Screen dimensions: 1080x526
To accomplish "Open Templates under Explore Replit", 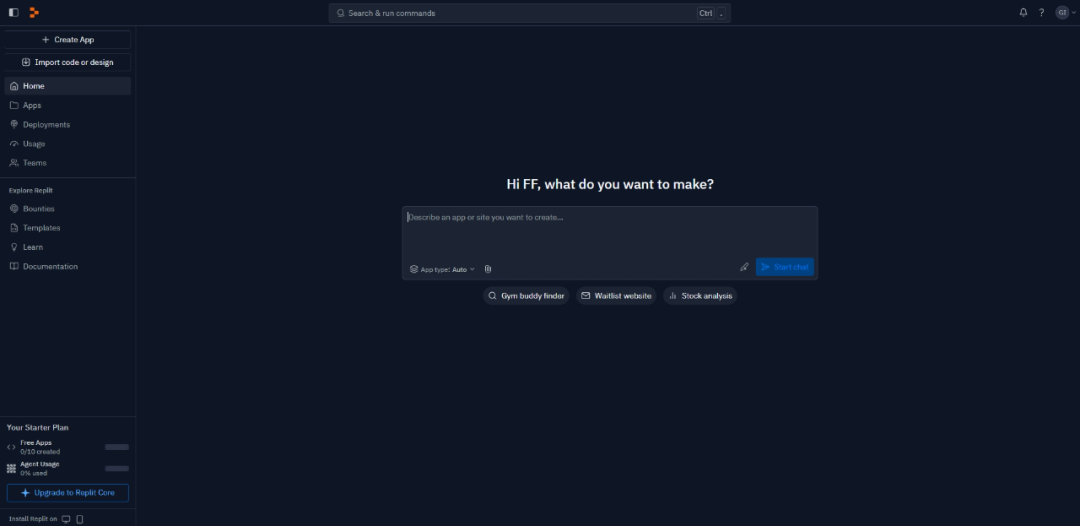I will (68, 228).
